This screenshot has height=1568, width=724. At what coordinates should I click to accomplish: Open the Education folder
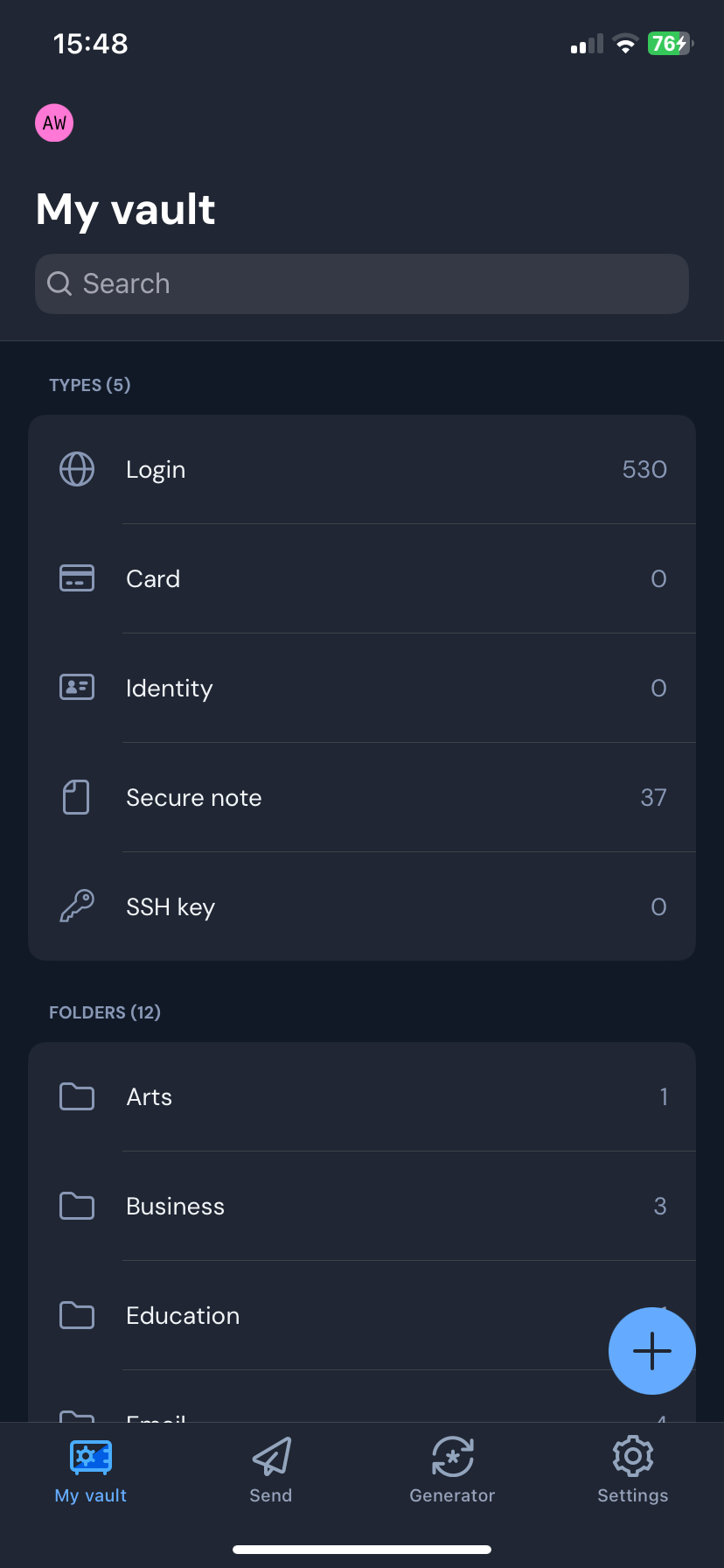[183, 1315]
